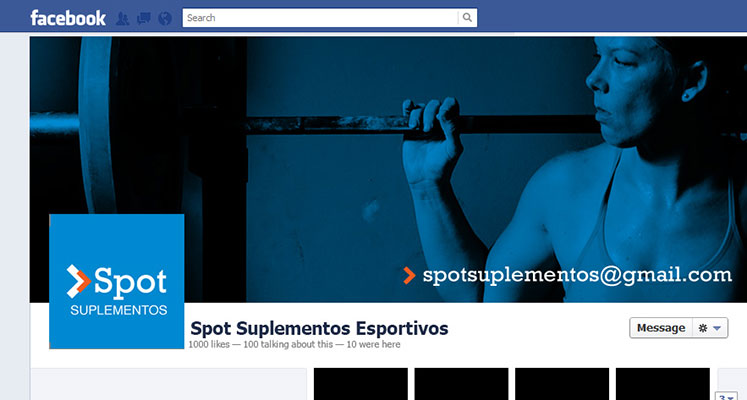
Task: Open the fourth black app tile
Action: [x=663, y=384]
